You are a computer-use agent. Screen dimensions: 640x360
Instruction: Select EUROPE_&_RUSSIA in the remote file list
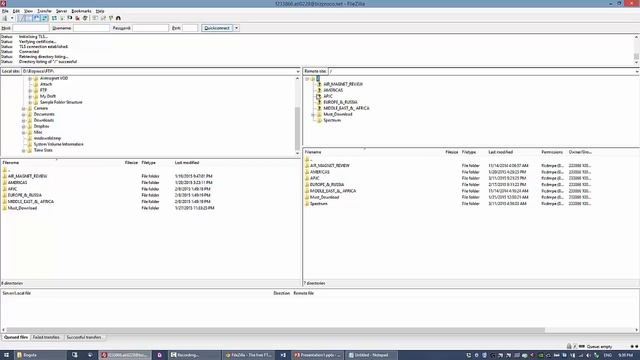[x=327, y=185]
